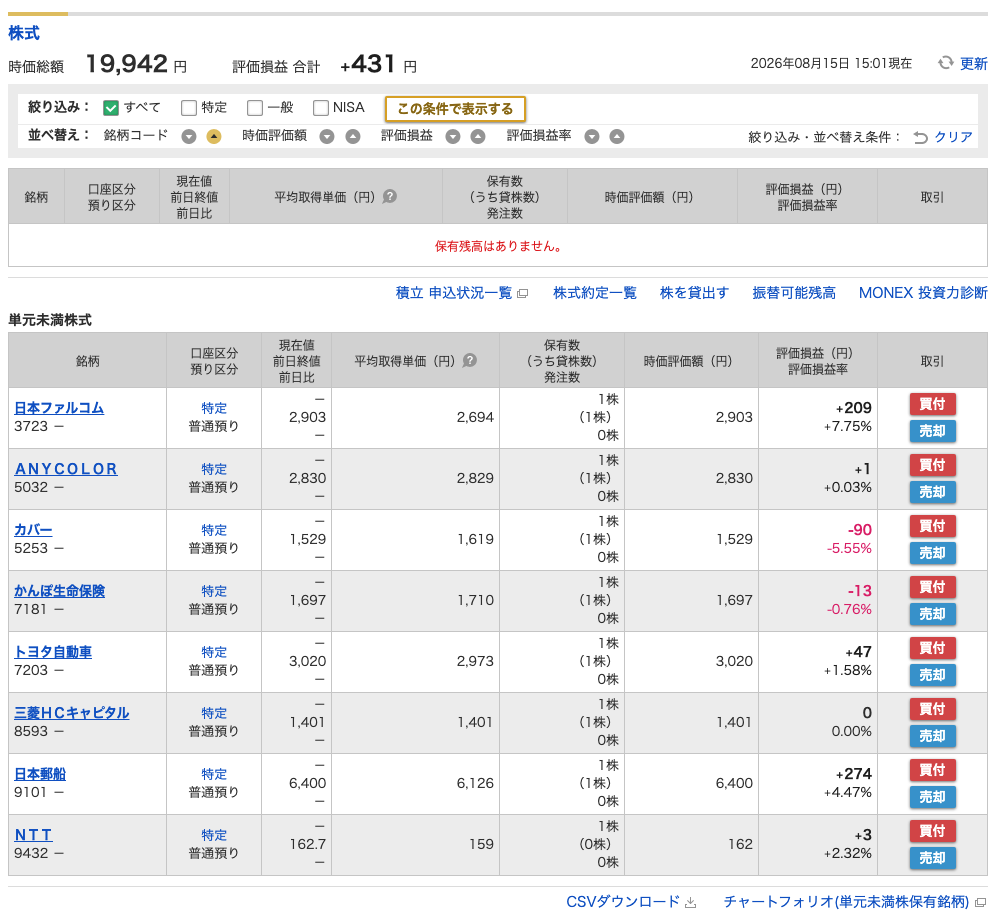Check the NISA filter checkbox

[321, 108]
